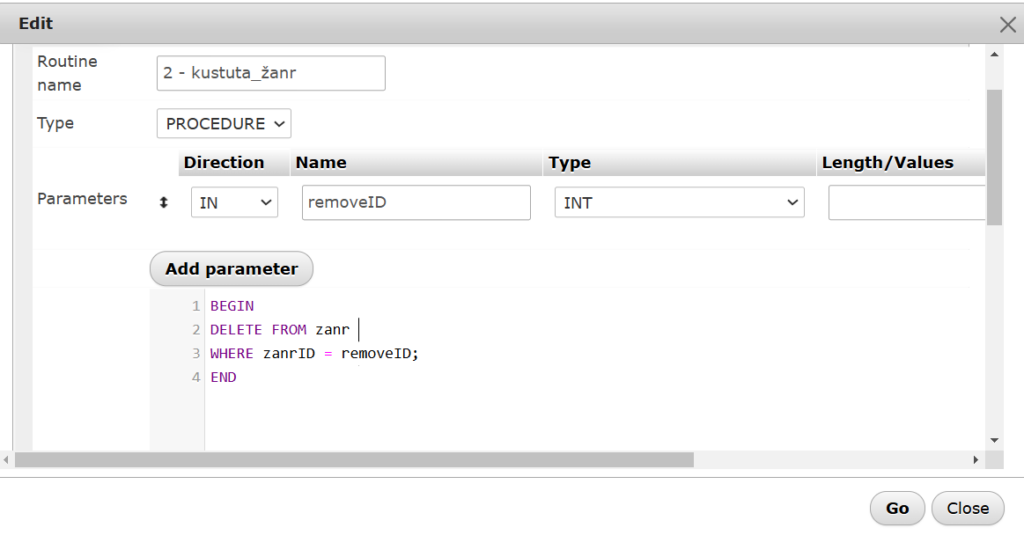The width and height of the screenshot is (1024, 550).
Task: Open the parameter type INT dropdown
Action: pyautogui.click(x=679, y=202)
